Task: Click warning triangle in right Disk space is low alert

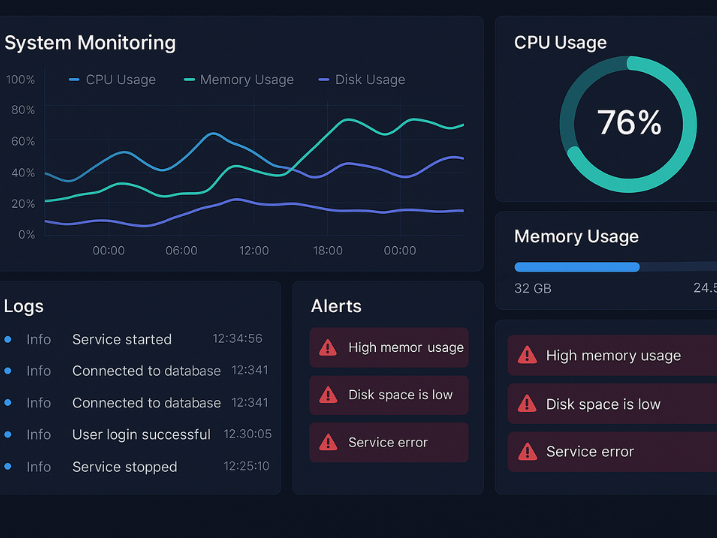Action: coord(526,404)
